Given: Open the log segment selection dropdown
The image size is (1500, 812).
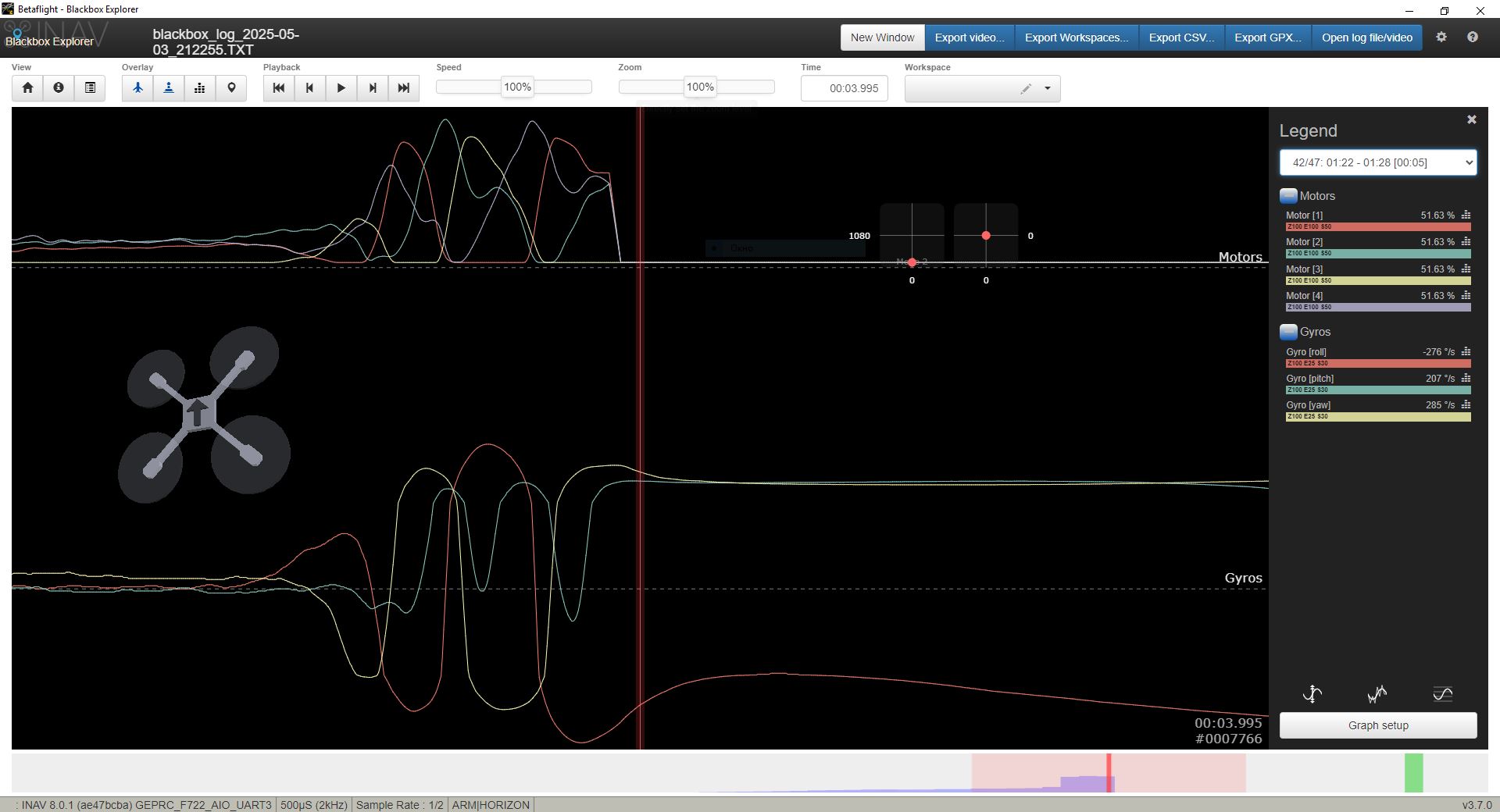Looking at the screenshot, I should 1377,162.
